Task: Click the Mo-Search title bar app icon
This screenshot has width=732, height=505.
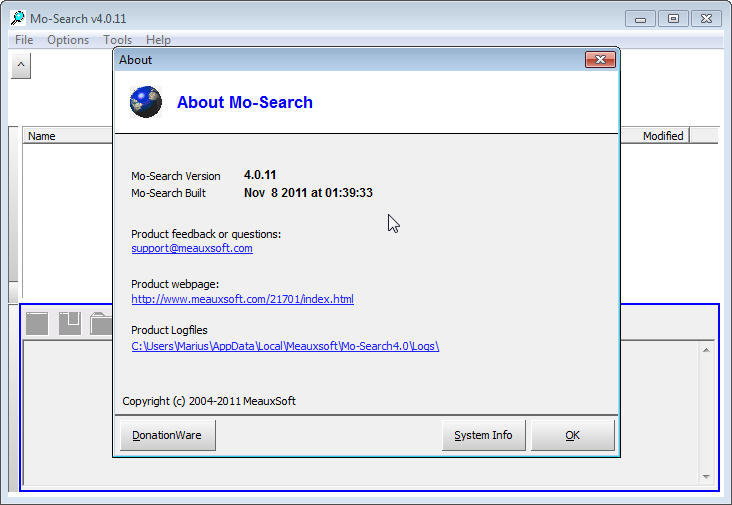Action: click(18, 18)
